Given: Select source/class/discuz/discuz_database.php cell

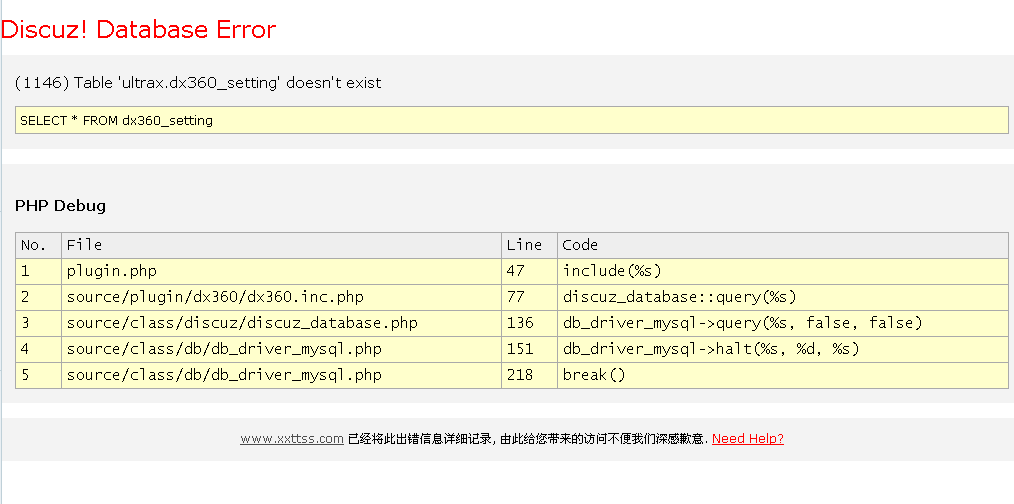Looking at the screenshot, I should (x=281, y=323).
